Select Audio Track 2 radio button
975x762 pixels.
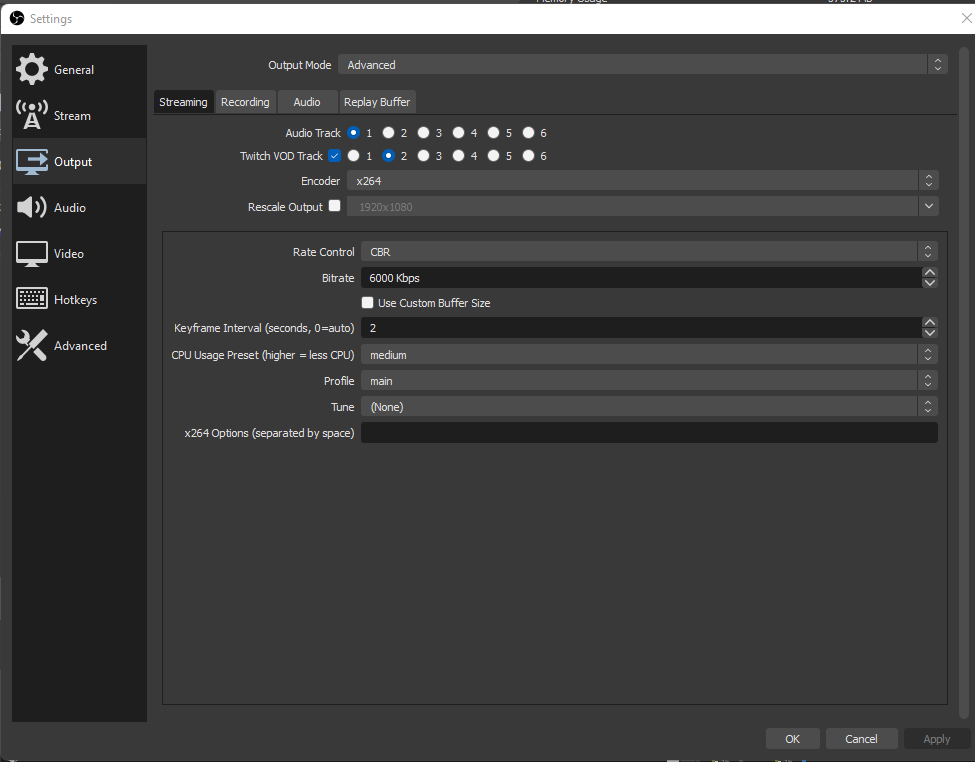tap(389, 132)
